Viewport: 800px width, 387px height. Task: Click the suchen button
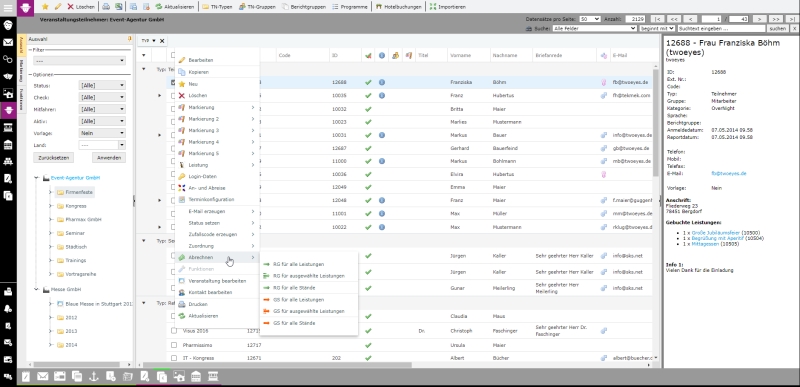coord(777,29)
